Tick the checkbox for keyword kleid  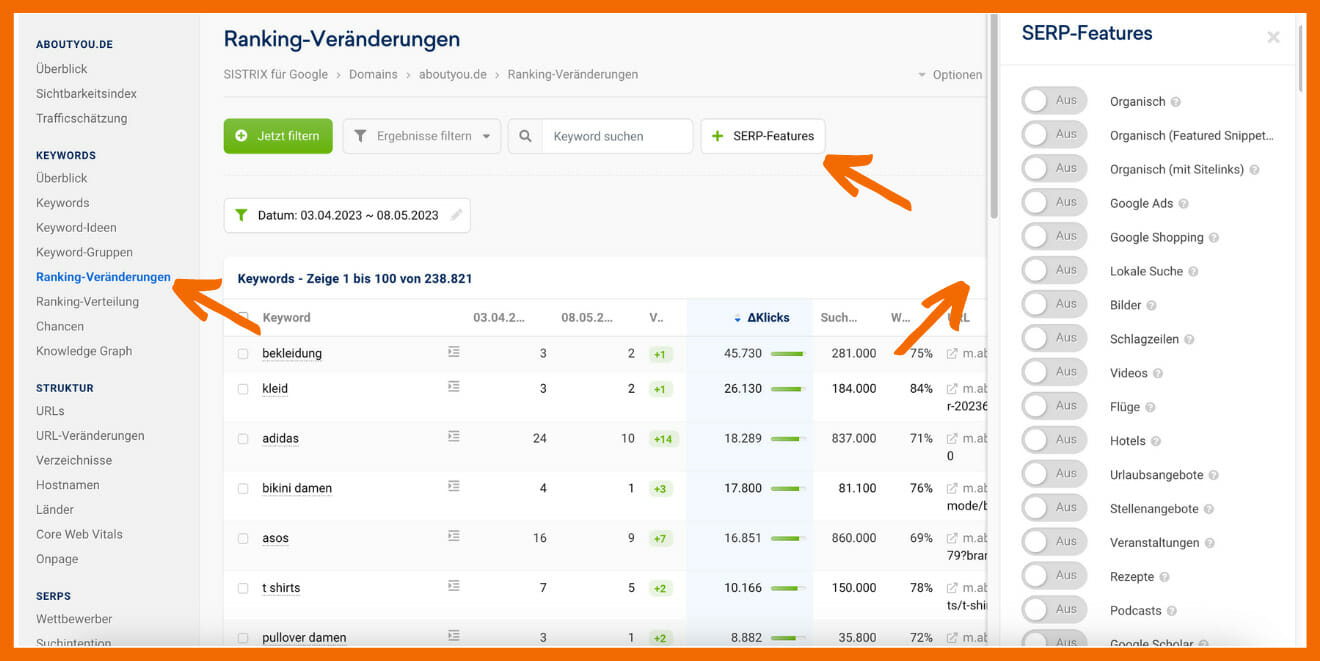coord(243,389)
